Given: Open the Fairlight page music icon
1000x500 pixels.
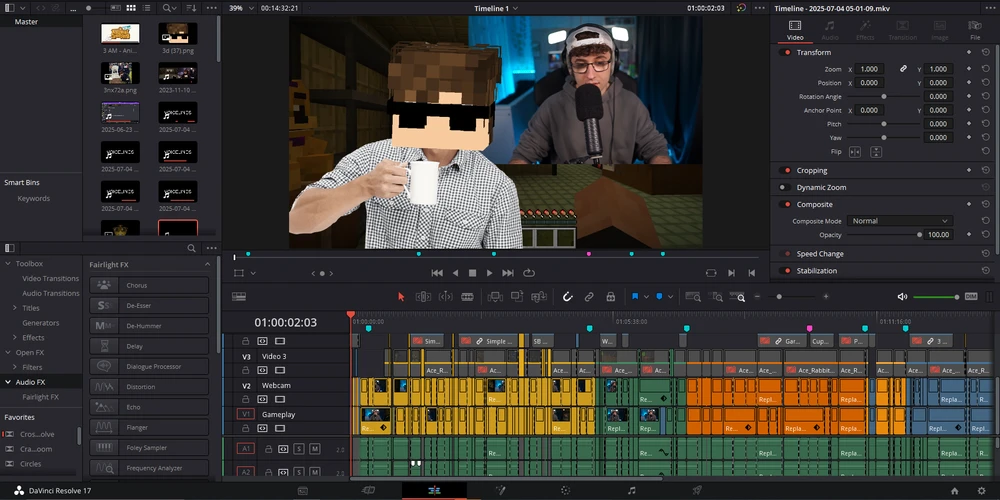Looking at the screenshot, I should [631, 490].
